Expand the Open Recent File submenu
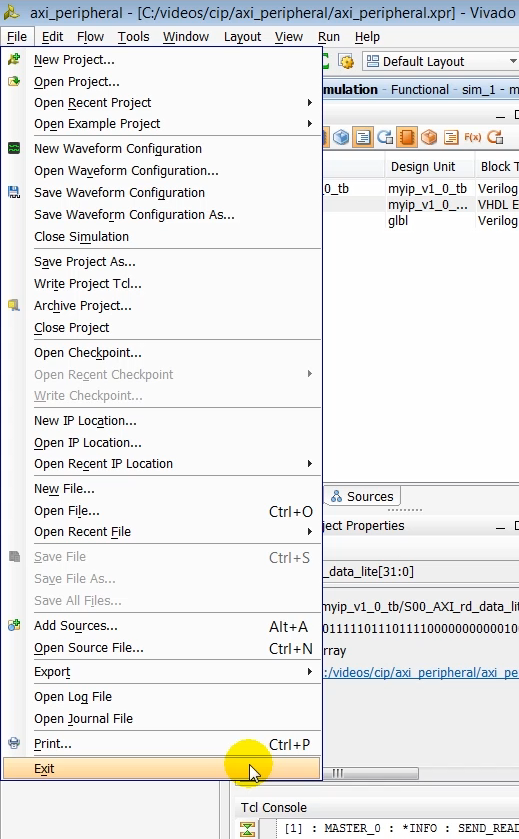519x839 pixels. [309, 531]
